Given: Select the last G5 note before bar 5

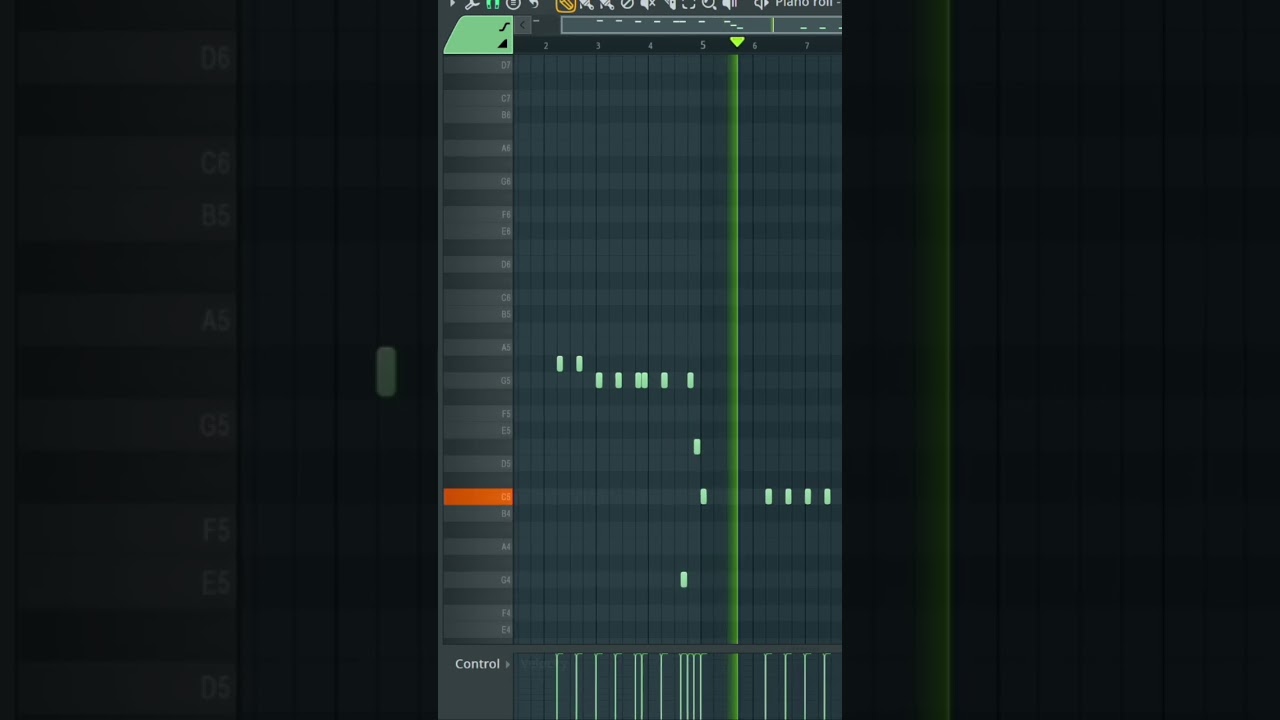Looking at the screenshot, I should click(690, 380).
